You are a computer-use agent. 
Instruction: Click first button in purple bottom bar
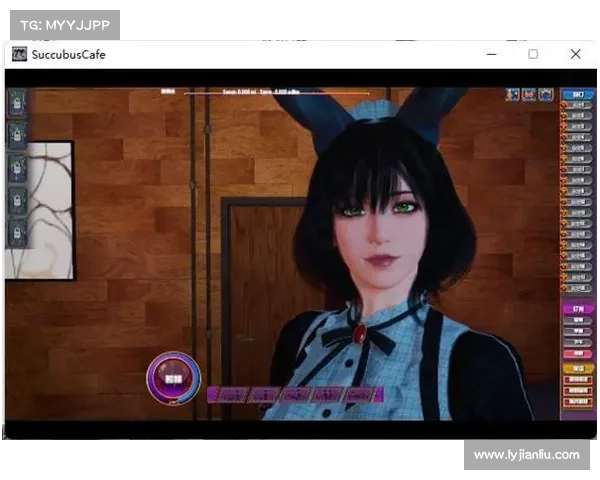pos(232,395)
